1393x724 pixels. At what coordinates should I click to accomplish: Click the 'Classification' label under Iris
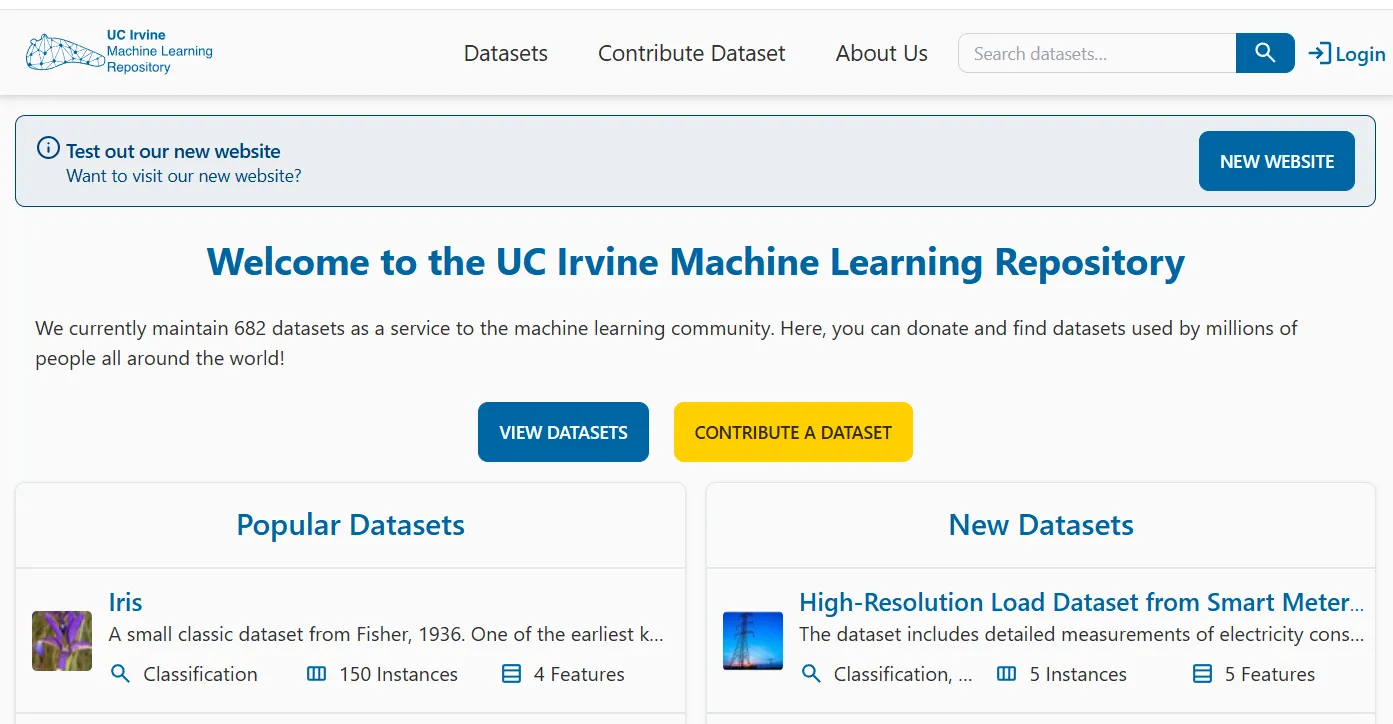click(200, 674)
